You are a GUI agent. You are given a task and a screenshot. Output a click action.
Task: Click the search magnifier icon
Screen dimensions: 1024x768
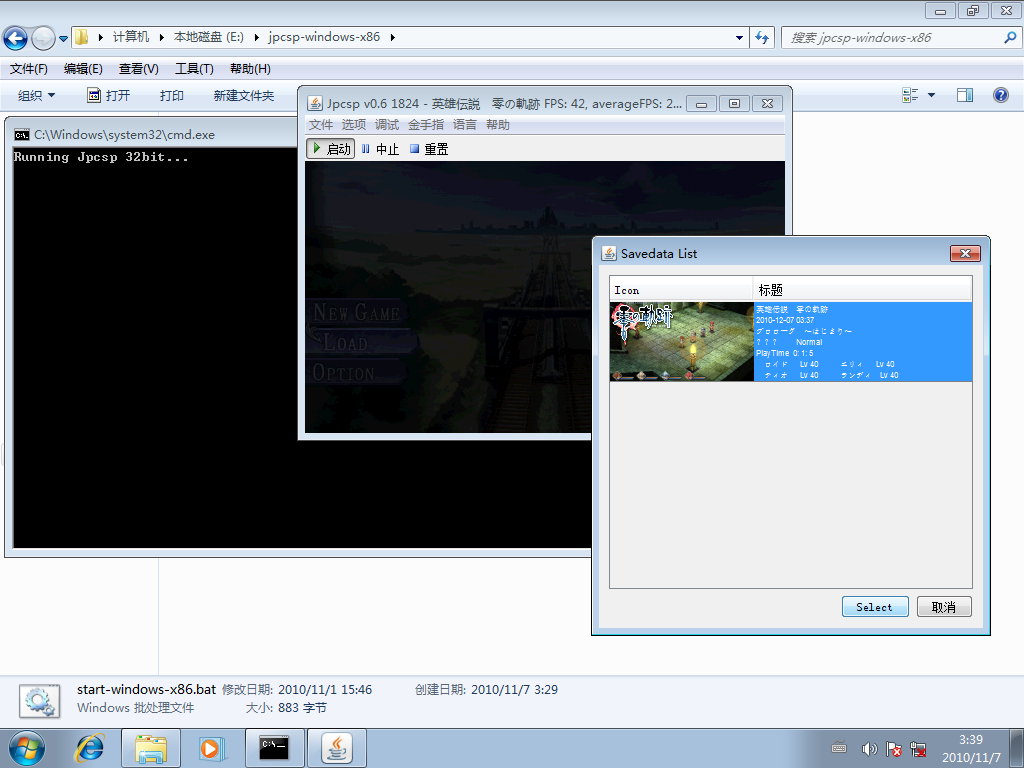point(1010,38)
